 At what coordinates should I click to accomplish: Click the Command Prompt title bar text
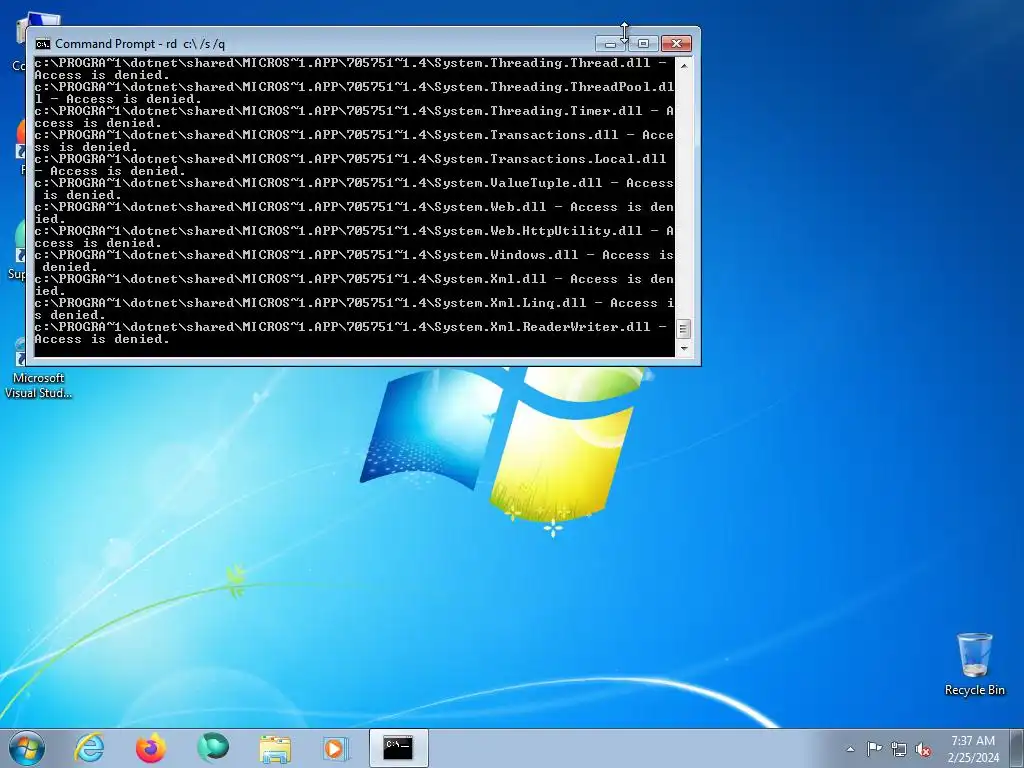click(140, 44)
